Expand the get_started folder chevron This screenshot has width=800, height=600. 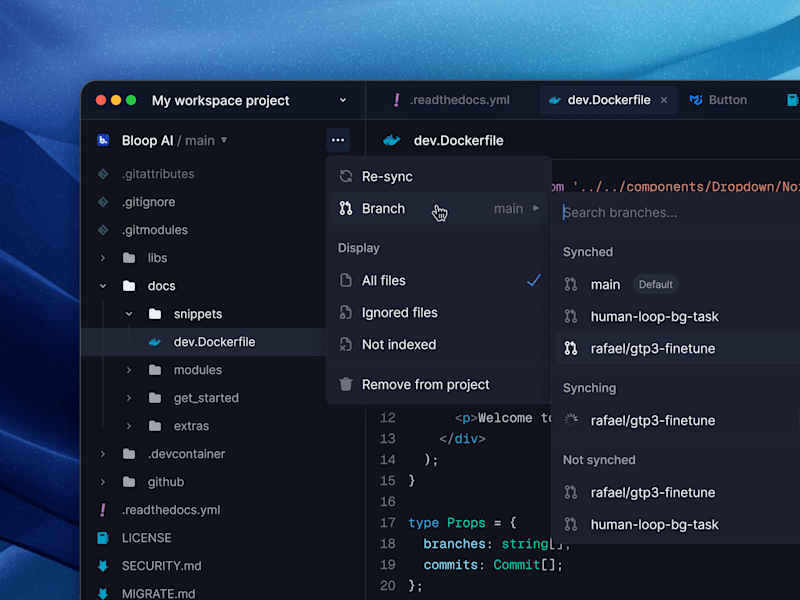tap(129, 398)
